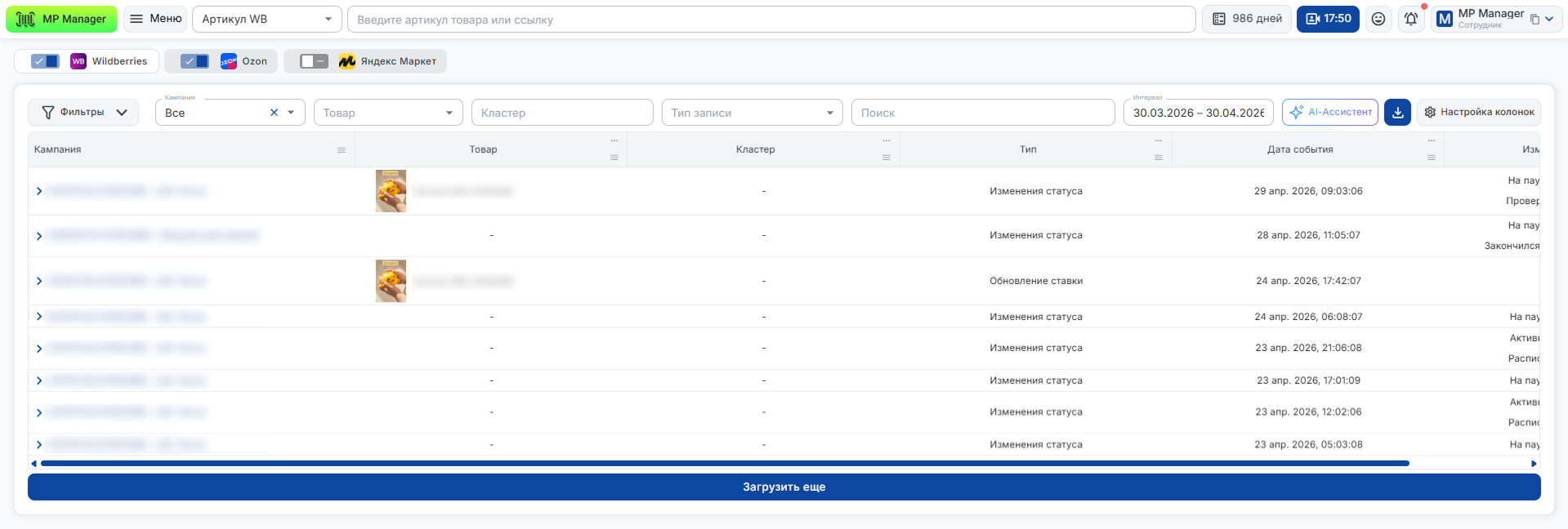Enable the Яндекс Маркет switch

coord(314,61)
